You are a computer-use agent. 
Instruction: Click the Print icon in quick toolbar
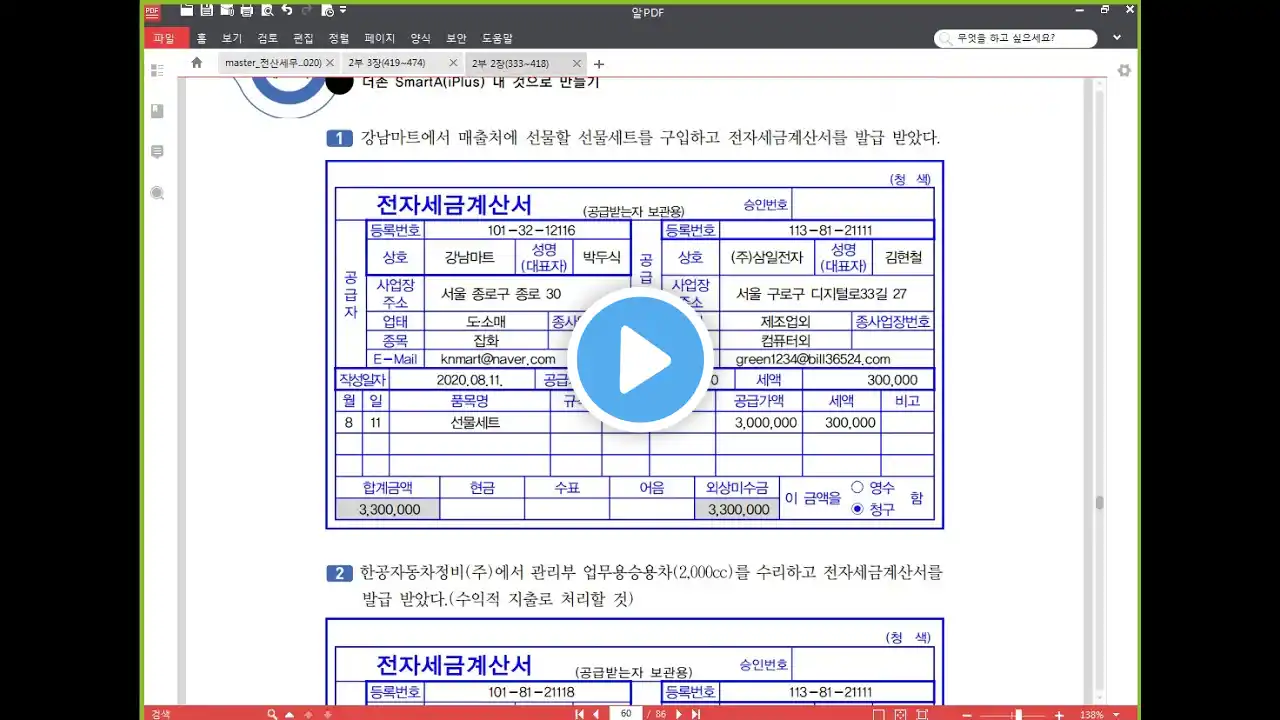(247, 10)
